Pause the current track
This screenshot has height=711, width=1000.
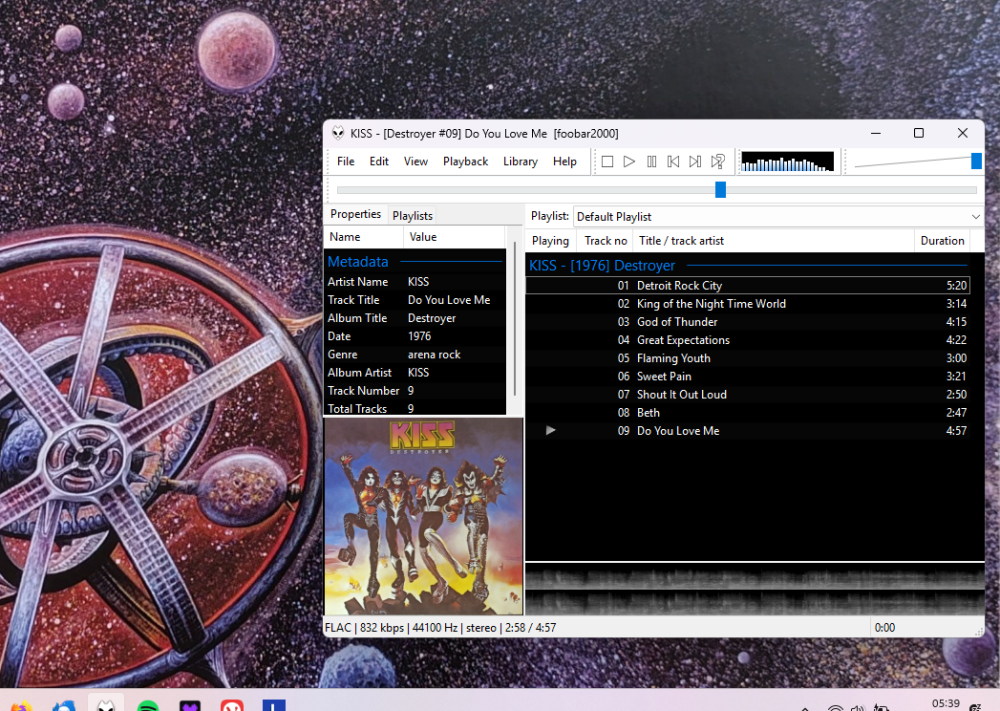click(651, 161)
